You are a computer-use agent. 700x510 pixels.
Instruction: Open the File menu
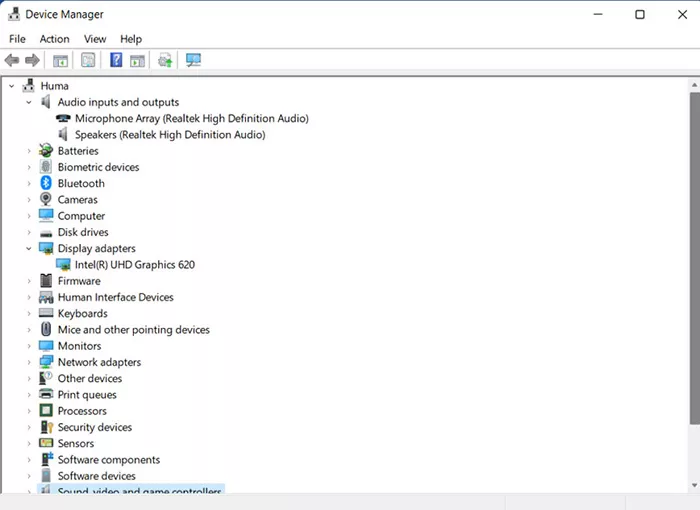pos(17,39)
